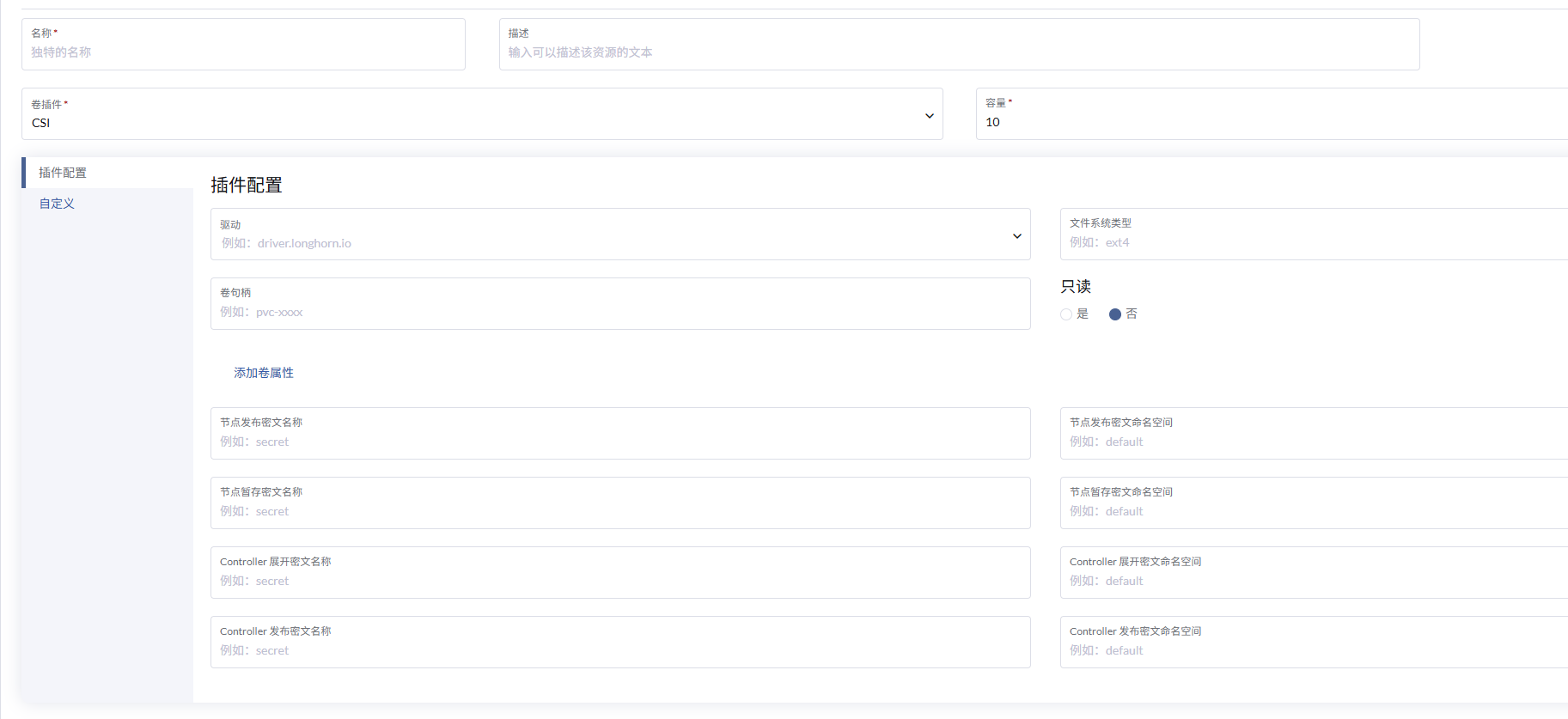Click the Controller 展开密文名称 field
Screen dimensions: 1568x719
point(619,581)
